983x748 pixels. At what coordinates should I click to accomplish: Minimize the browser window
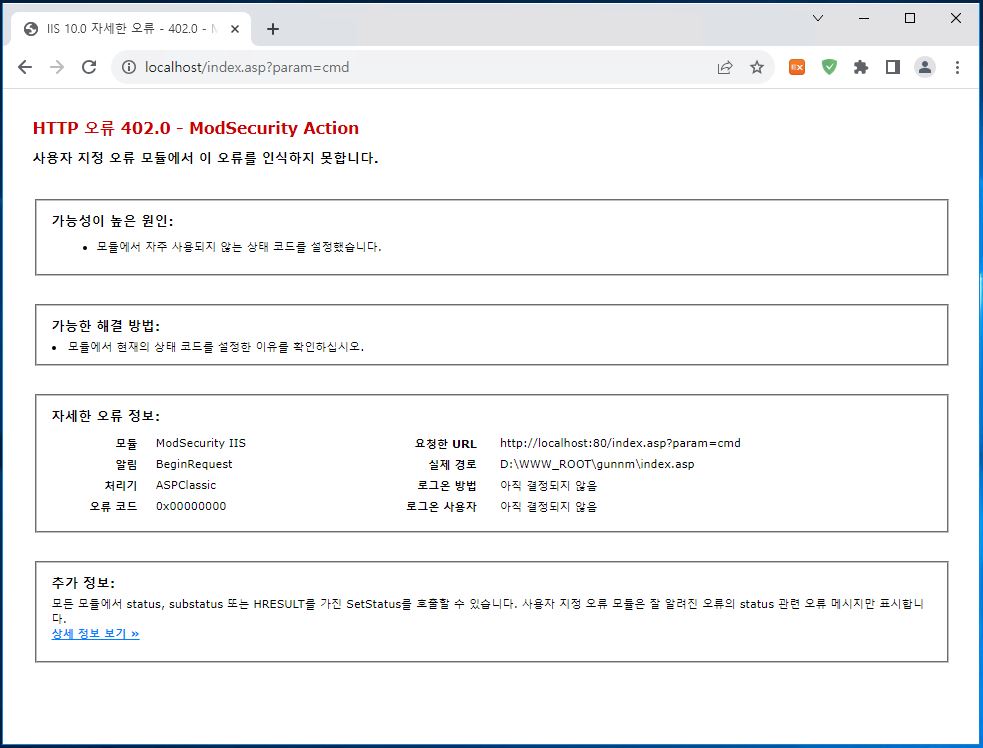[x=864, y=18]
